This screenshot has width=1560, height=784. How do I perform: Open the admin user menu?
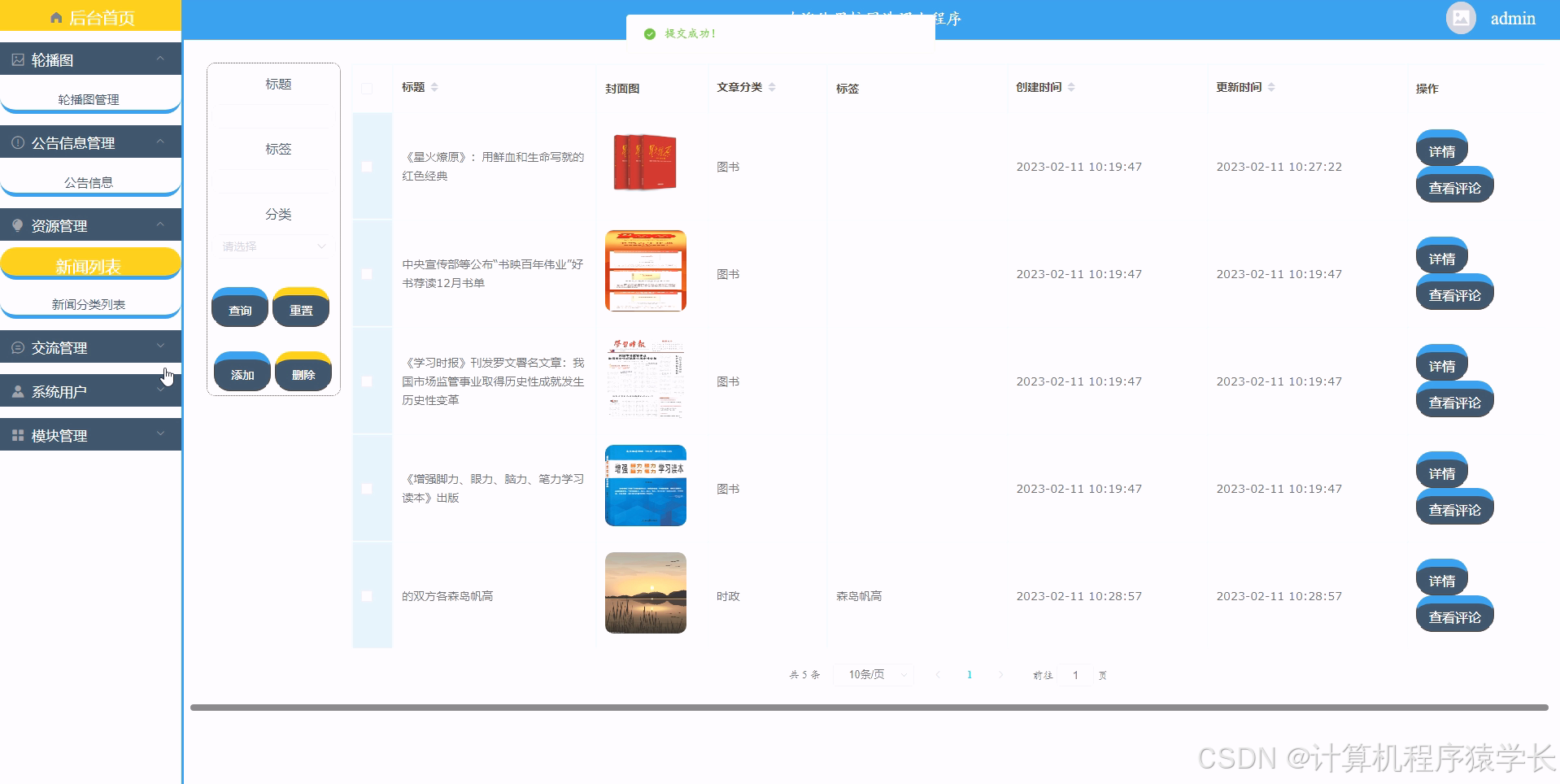coord(1513,18)
